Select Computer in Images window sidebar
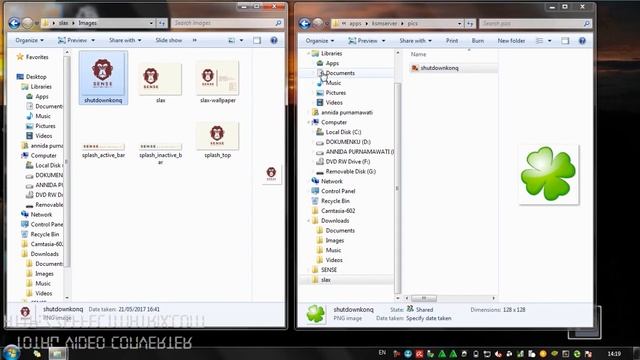 pyautogui.click(x=39, y=156)
